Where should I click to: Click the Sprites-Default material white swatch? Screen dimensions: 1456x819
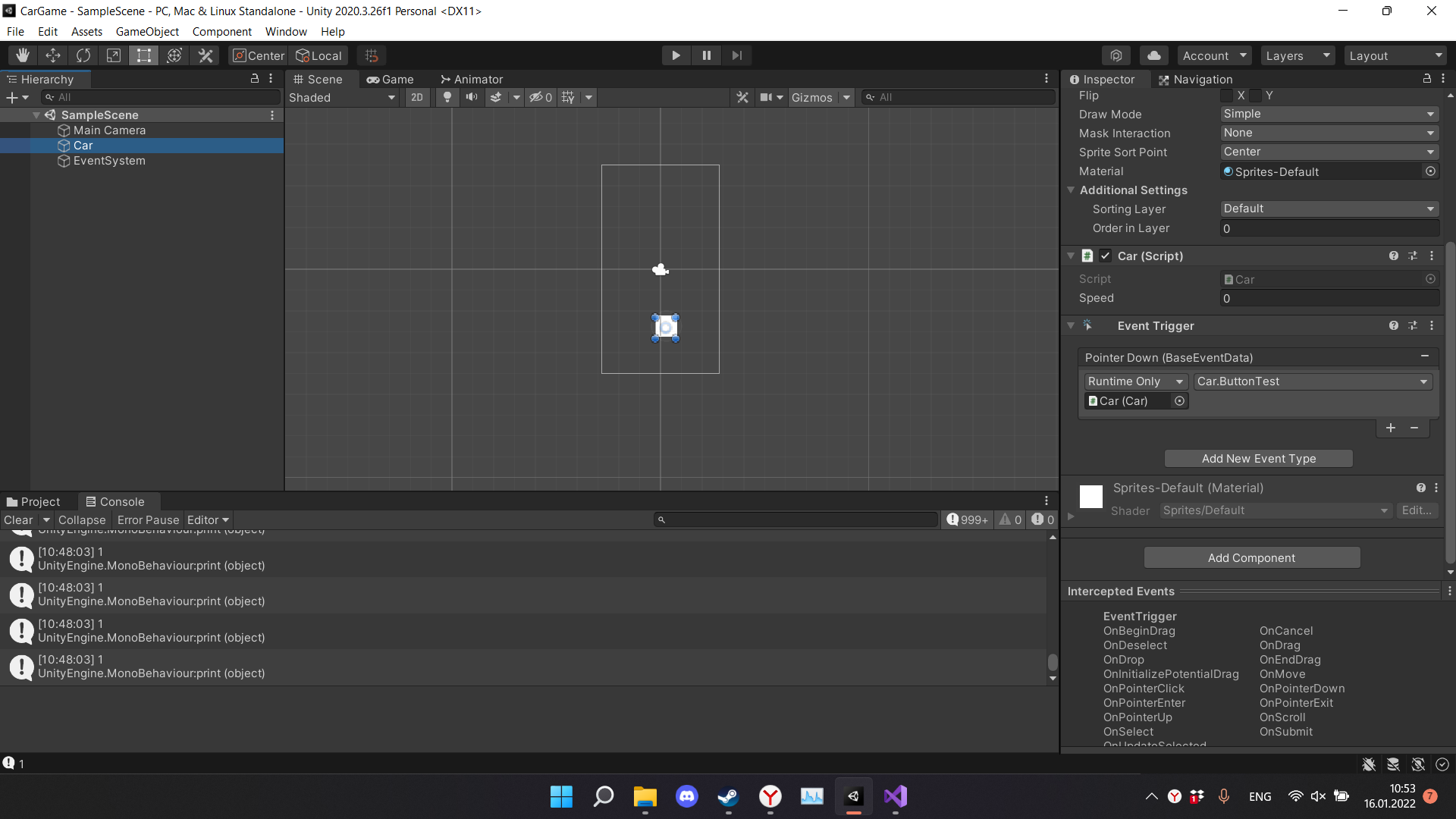coord(1090,497)
